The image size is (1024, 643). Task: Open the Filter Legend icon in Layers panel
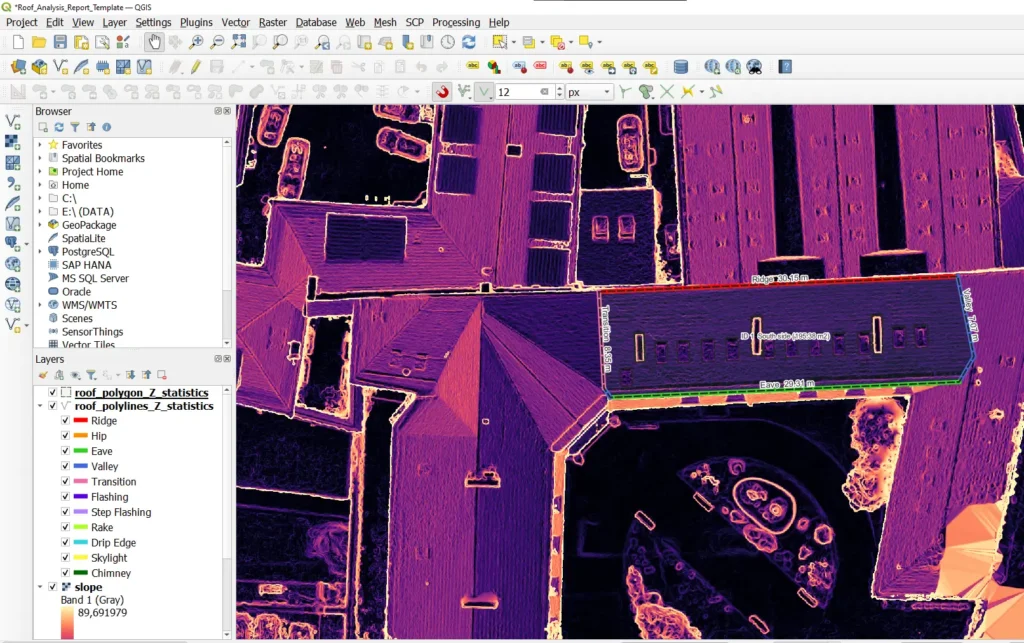(x=91, y=373)
